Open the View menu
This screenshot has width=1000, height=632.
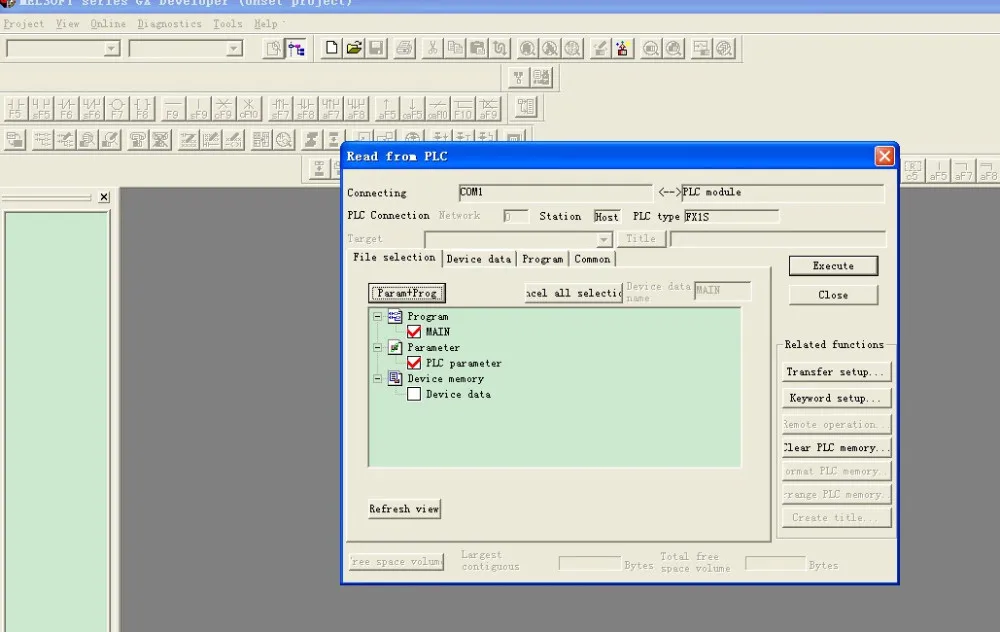[x=68, y=24]
